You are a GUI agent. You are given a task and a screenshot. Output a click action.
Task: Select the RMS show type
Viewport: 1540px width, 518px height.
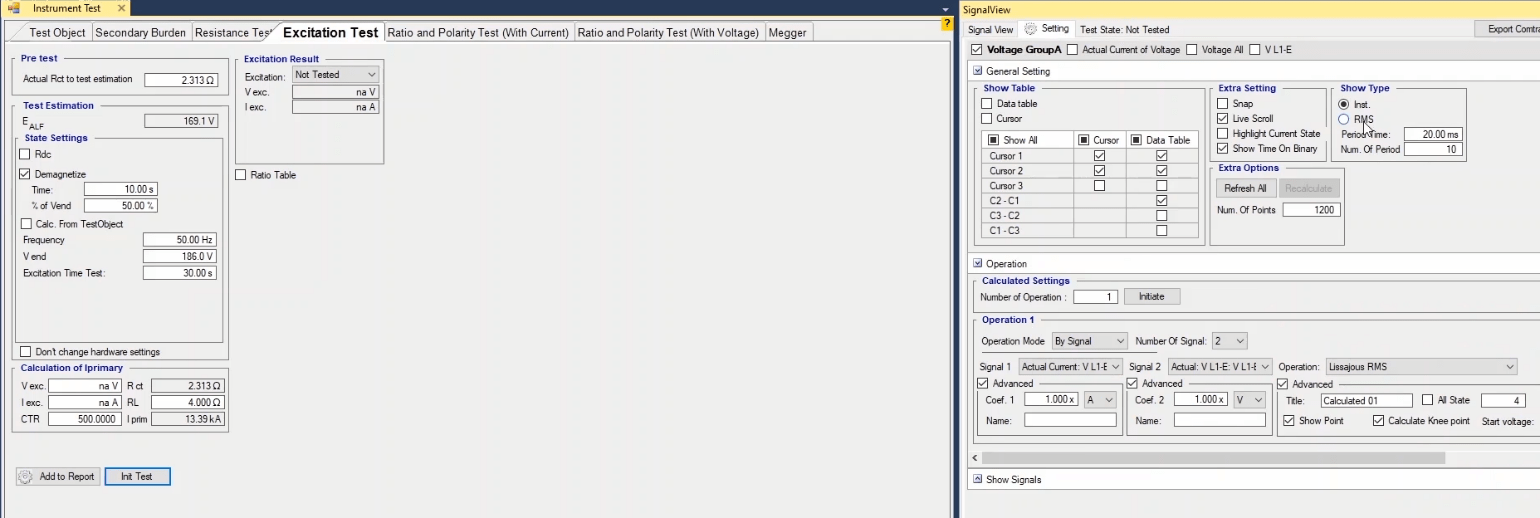tap(1344, 119)
